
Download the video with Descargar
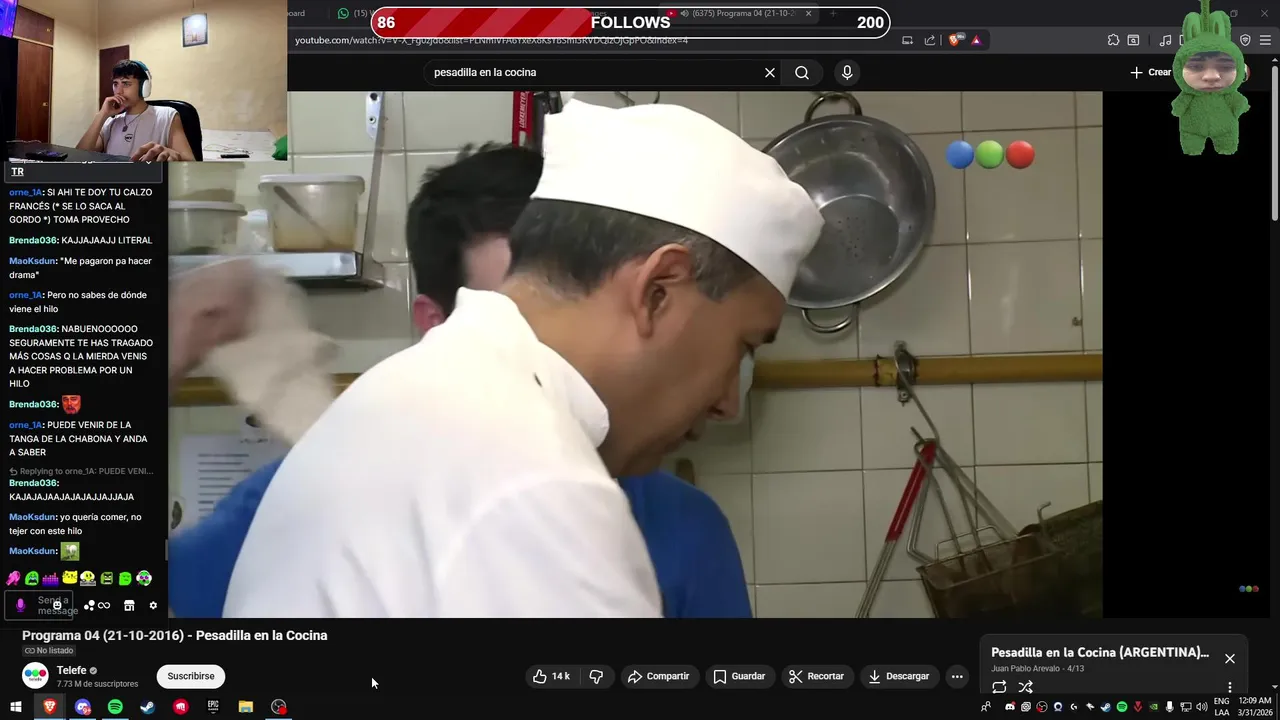pyautogui.click(x=898, y=677)
